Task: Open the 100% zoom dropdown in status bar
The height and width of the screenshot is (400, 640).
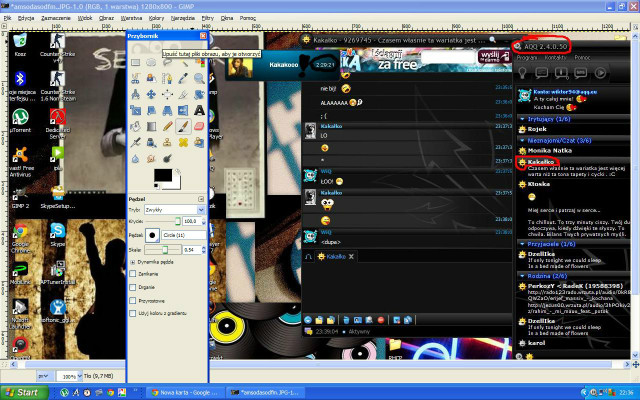Action: (69, 376)
